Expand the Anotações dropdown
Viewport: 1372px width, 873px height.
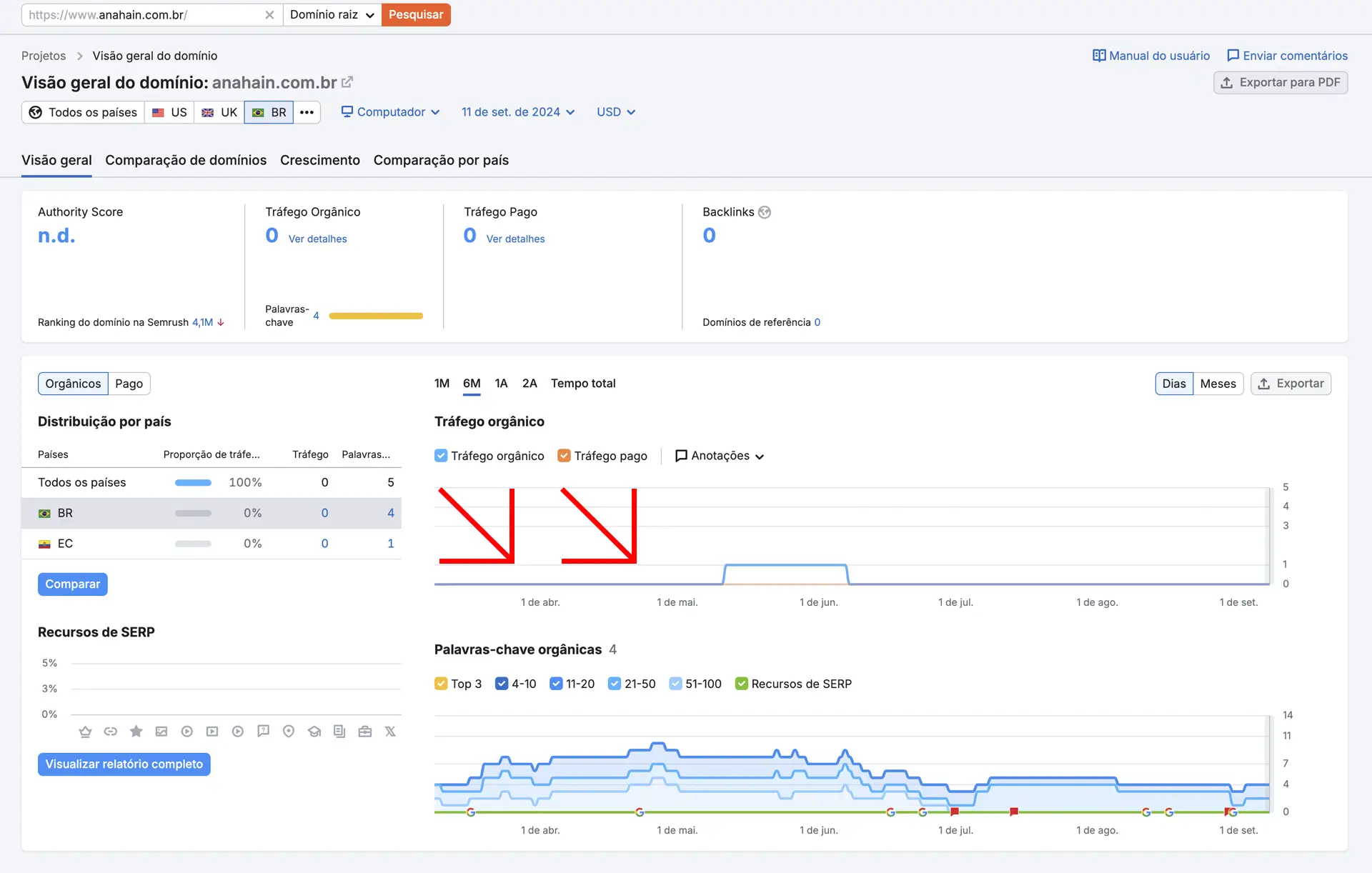[720, 456]
